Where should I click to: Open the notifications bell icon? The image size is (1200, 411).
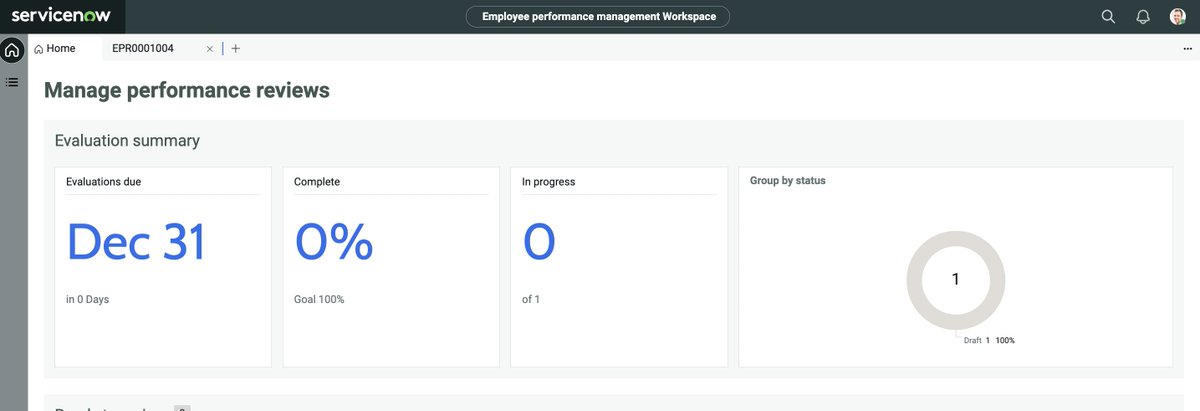1143,16
